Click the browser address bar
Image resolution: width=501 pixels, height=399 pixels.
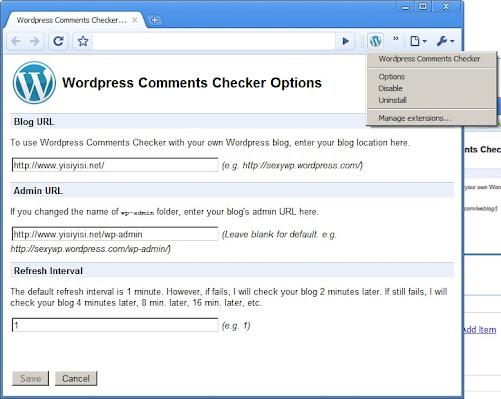[x=213, y=41]
